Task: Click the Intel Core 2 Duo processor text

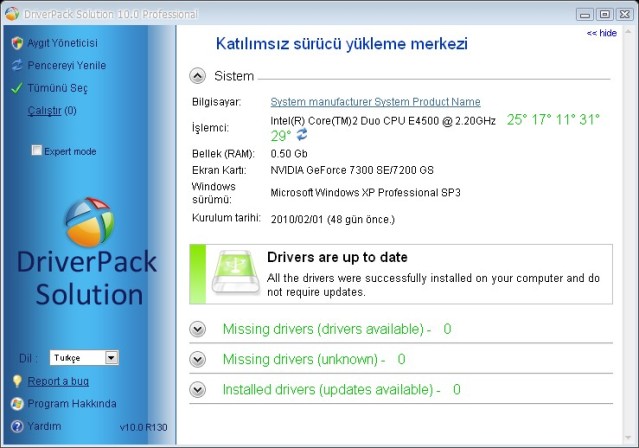Action: click(383, 121)
